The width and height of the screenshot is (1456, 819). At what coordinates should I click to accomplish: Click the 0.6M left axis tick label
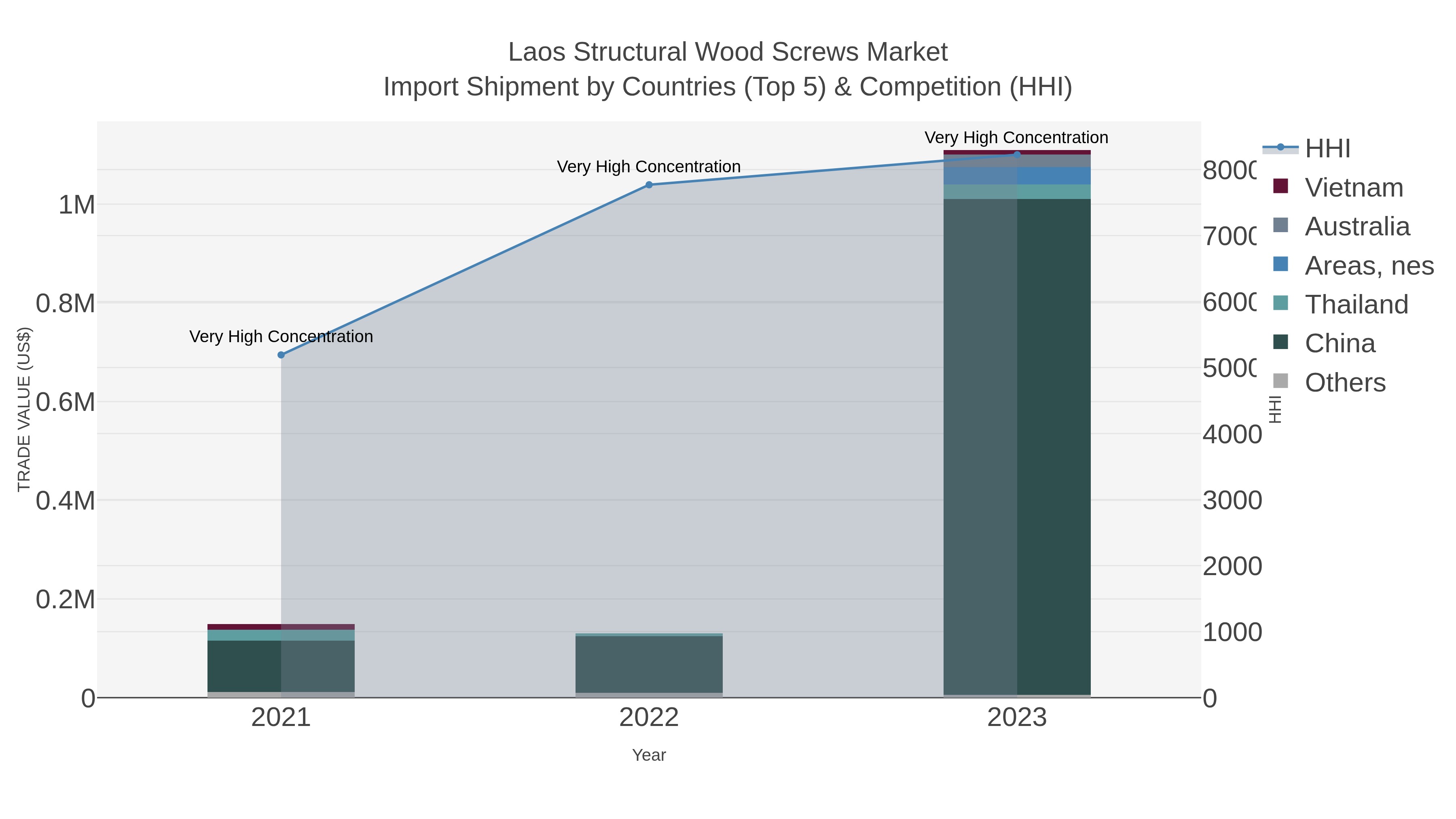click(66, 402)
